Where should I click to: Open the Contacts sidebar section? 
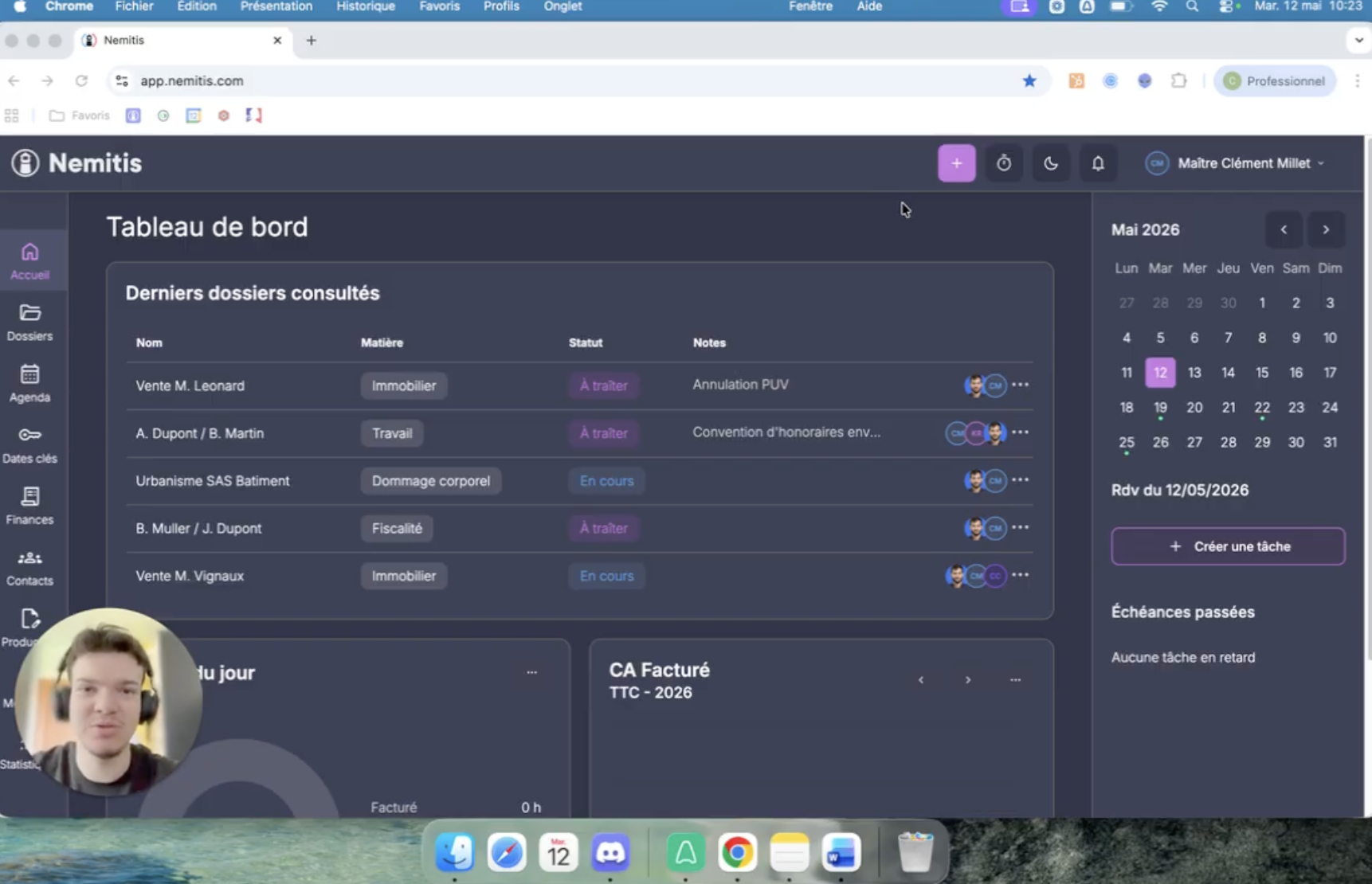[29, 568]
